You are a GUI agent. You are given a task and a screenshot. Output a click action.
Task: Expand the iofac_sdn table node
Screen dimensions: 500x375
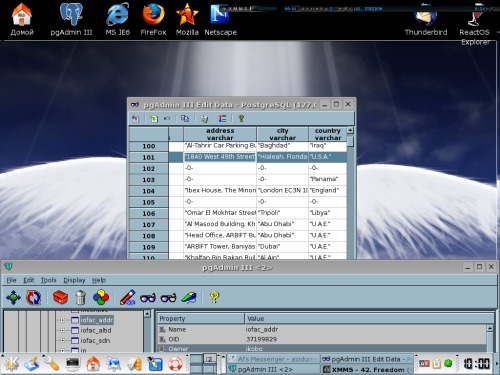pyautogui.click(x=62, y=341)
